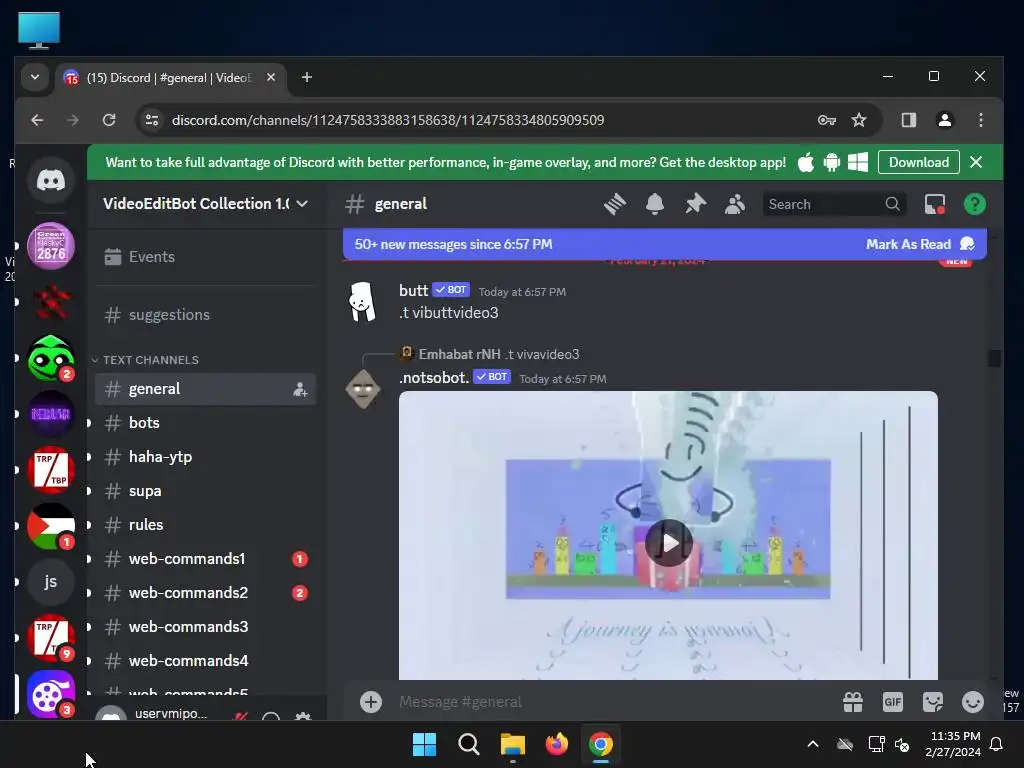This screenshot has height=768, width=1024.
Task: Click the chat scrollbar thumb
Action: [994, 359]
